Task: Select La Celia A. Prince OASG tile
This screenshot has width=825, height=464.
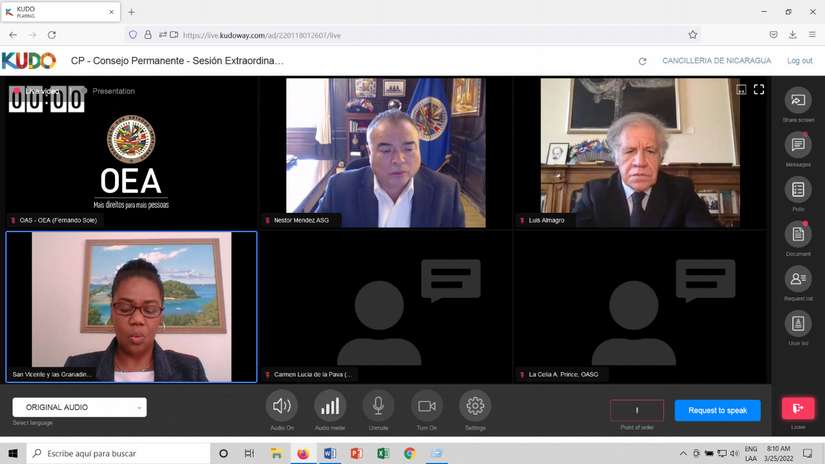Action: [x=640, y=307]
